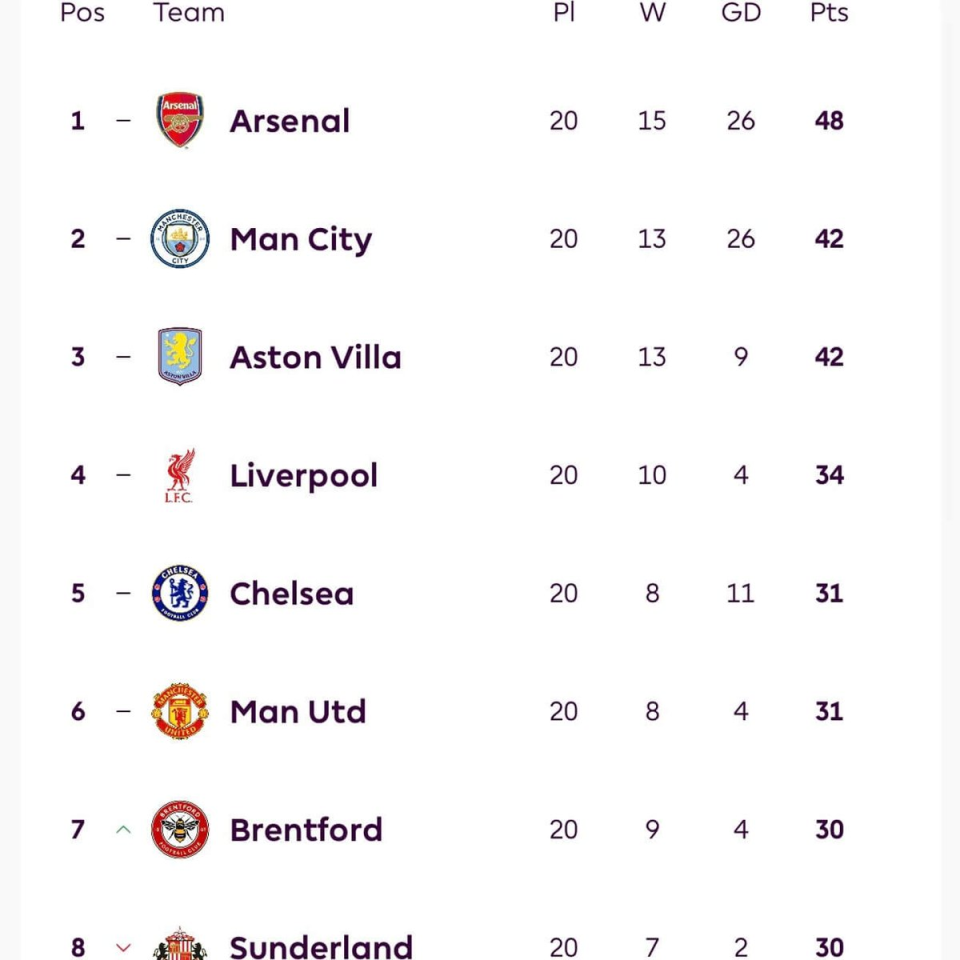Open the Arsenal team name link
The height and width of the screenshot is (960, 960).
[x=290, y=121]
